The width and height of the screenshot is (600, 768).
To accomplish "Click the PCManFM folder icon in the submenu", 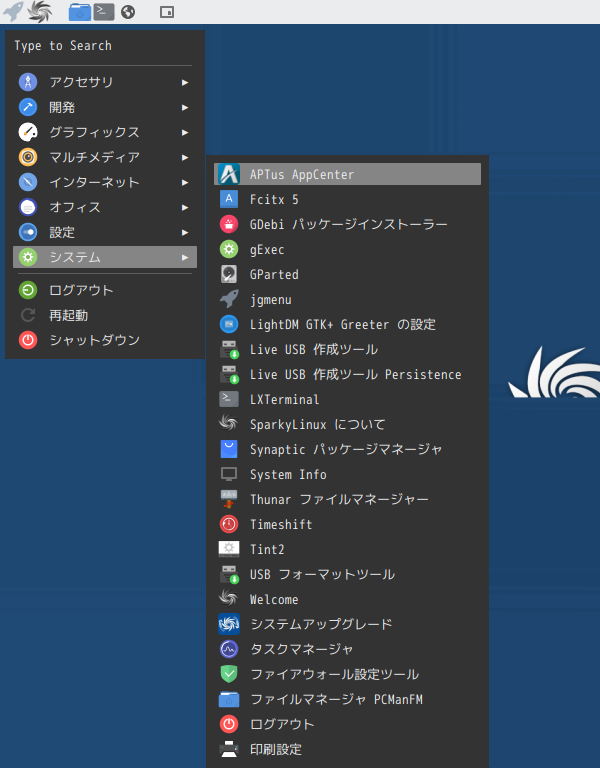I will [x=229, y=699].
